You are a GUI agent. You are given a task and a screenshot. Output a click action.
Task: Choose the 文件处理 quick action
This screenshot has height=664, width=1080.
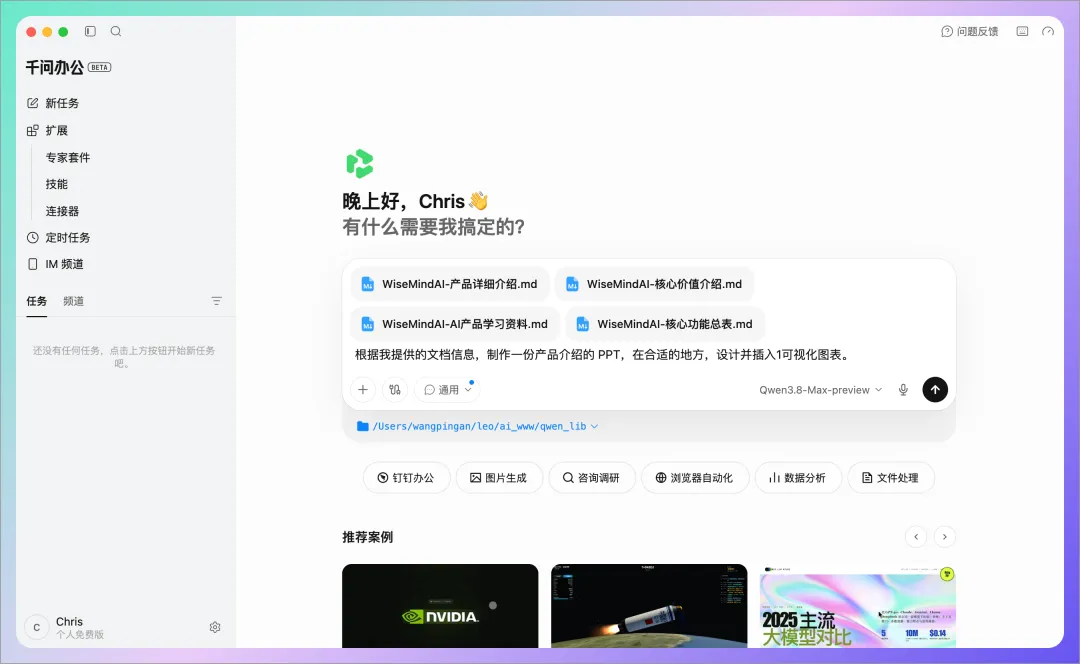891,477
